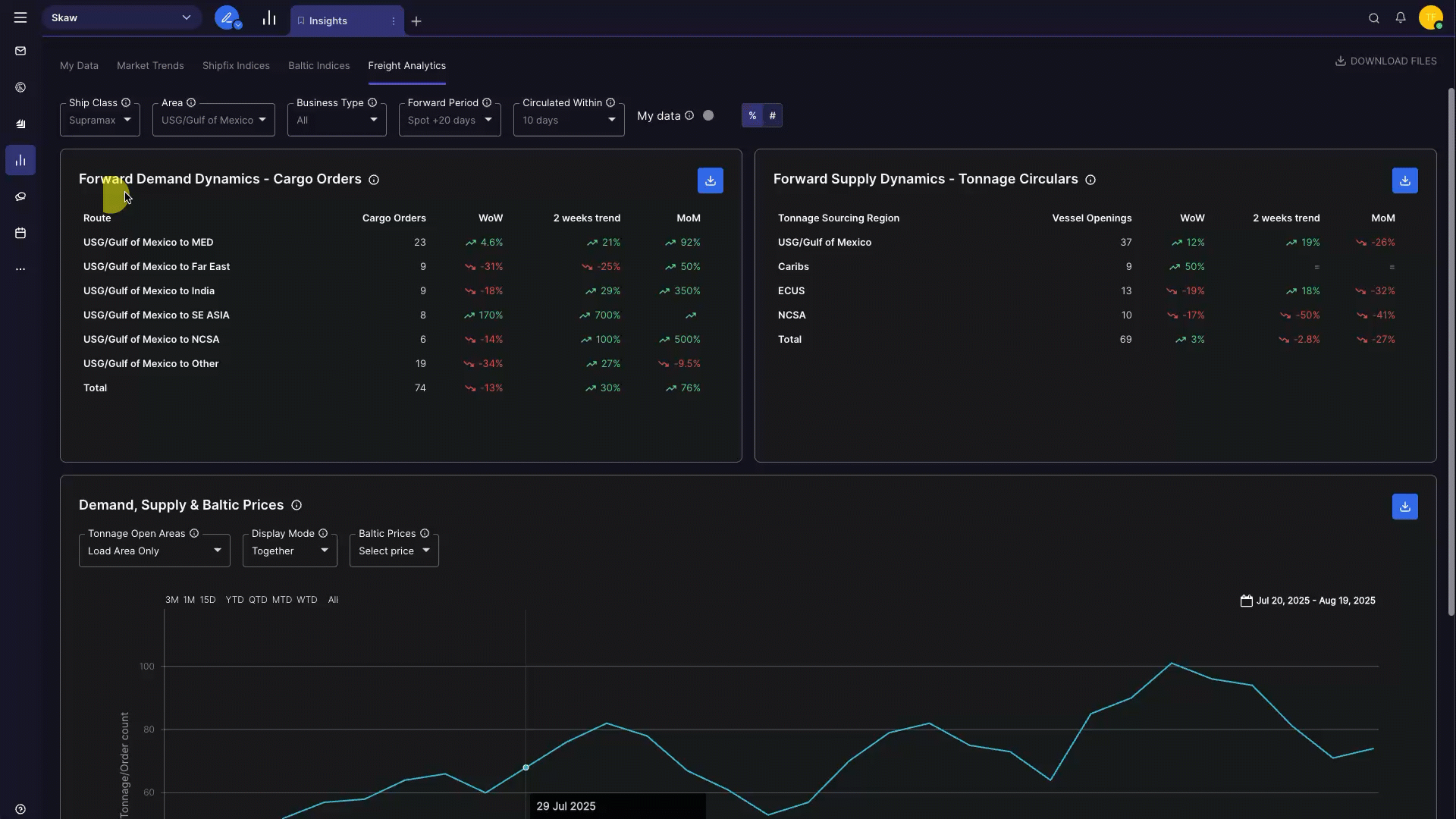This screenshot has width=1456, height=819.
Task: Switch to the # number display mode
Action: coord(773,115)
